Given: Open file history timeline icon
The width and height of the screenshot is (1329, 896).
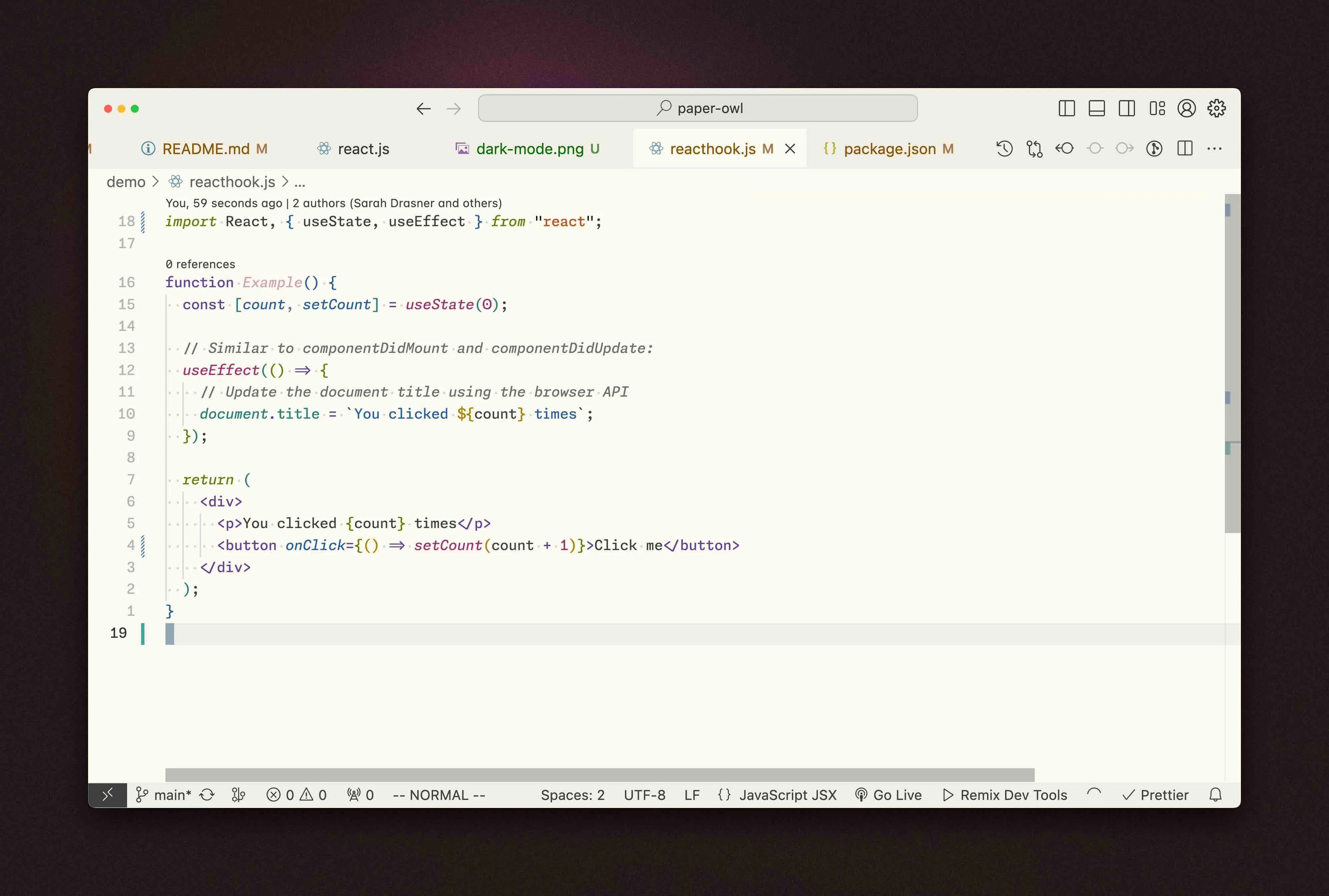Looking at the screenshot, I should [1004, 148].
